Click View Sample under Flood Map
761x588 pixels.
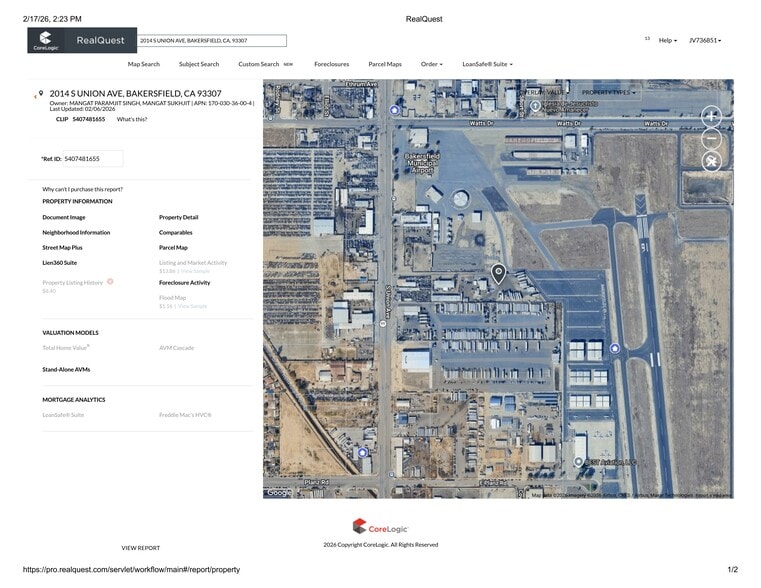(x=192, y=306)
